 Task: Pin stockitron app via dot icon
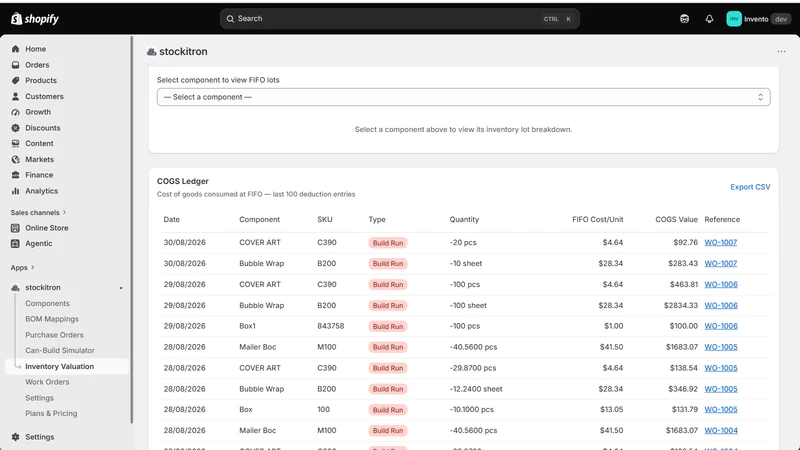tap(121, 288)
